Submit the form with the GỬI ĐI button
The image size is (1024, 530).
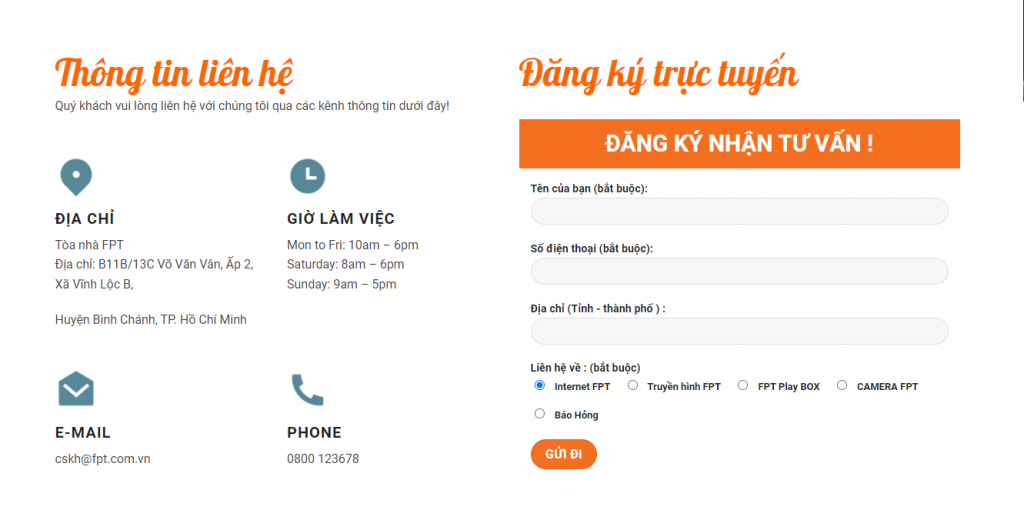coord(564,454)
